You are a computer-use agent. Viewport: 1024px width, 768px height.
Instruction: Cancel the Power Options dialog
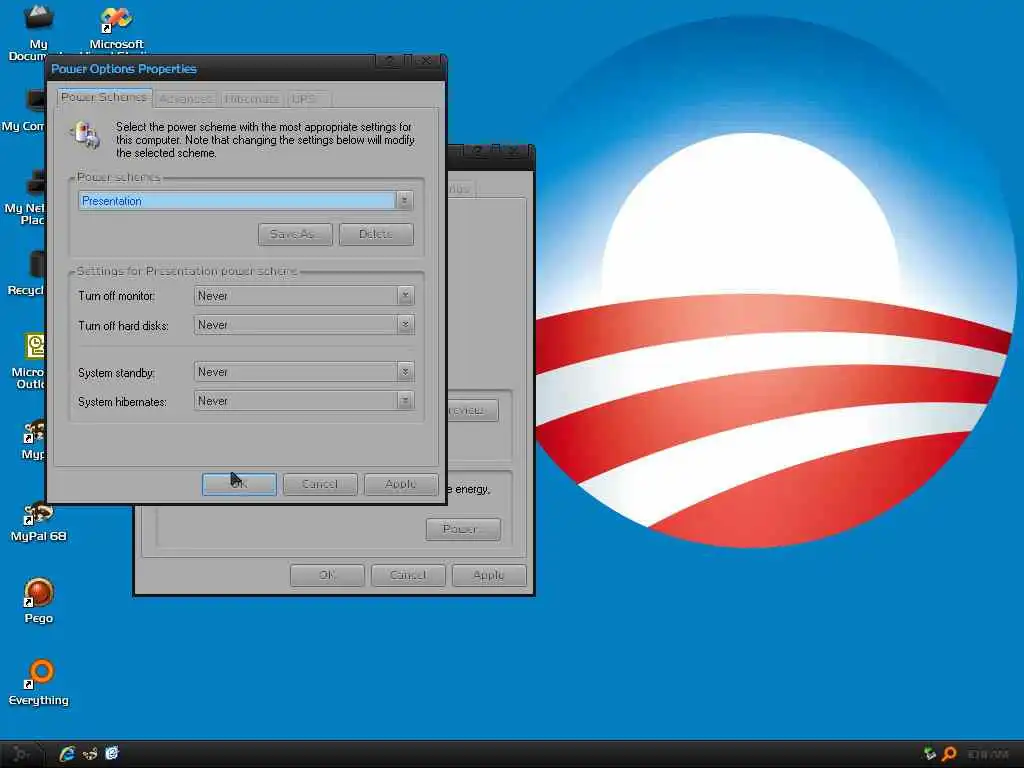(320, 484)
